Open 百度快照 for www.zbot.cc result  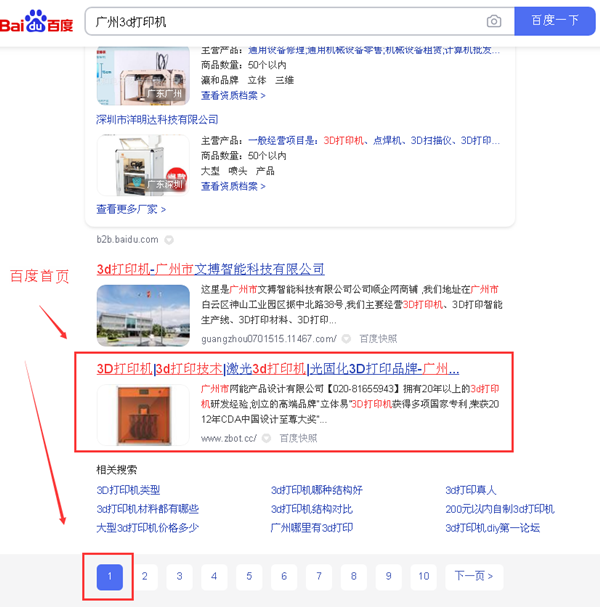(x=298, y=438)
